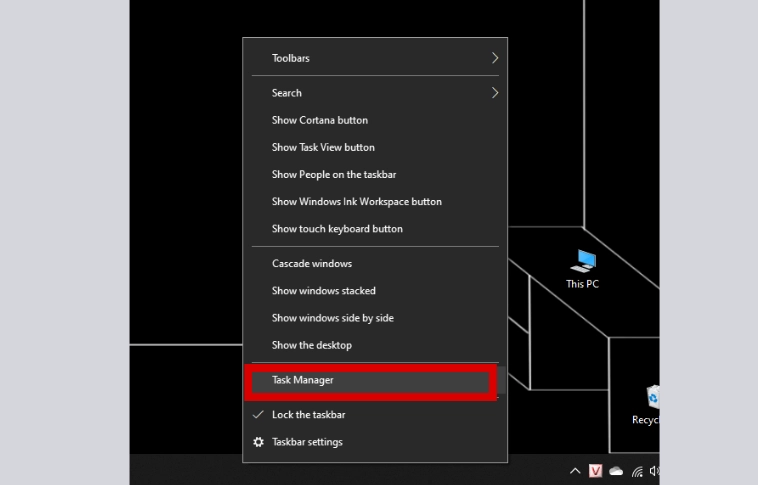Open Task Manager from context menu
Image resolution: width=758 pixels, height=485 pixels.
click(x=375, y=380)
